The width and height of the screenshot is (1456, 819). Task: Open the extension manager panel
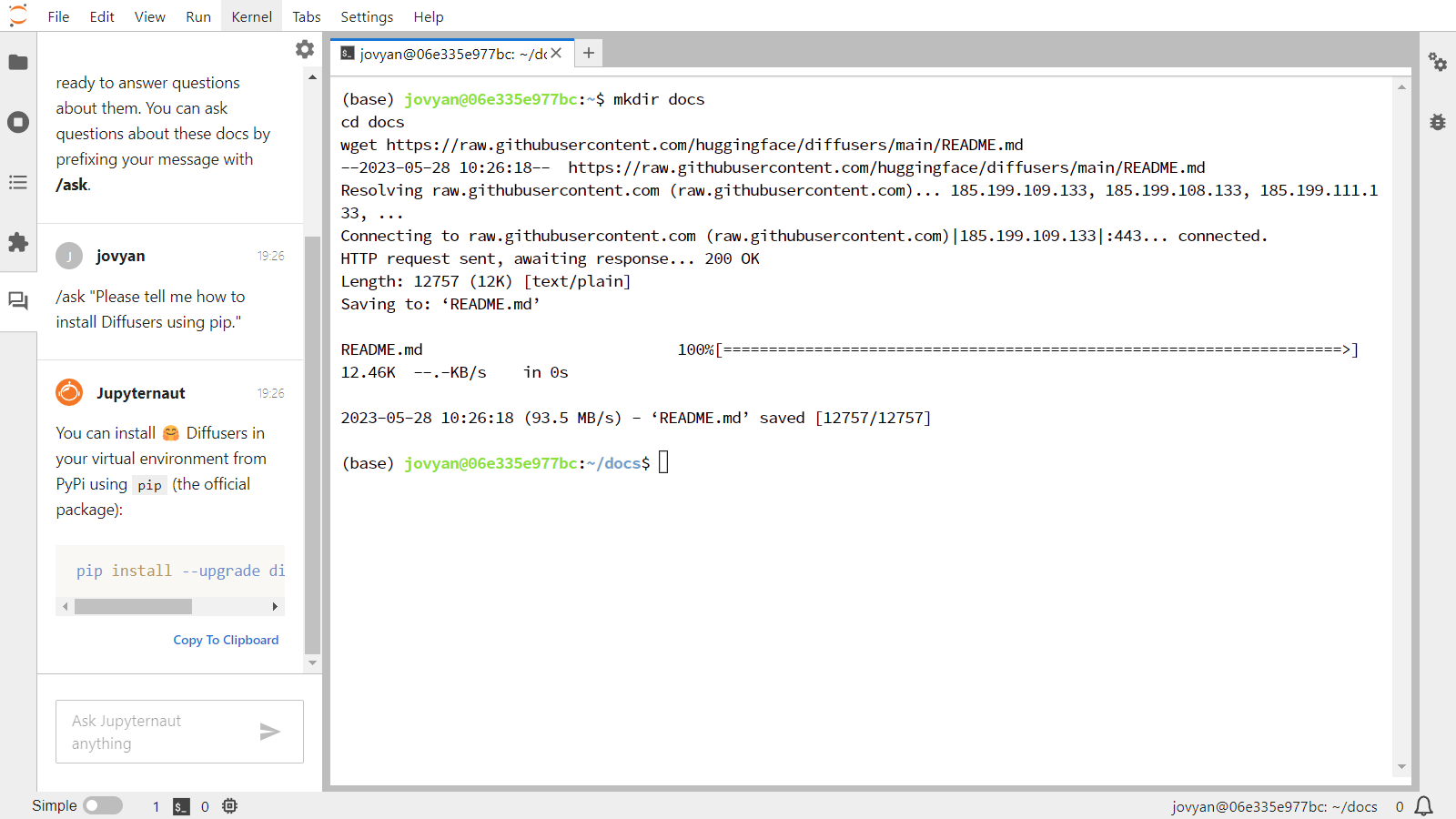[x=18, y=243]
